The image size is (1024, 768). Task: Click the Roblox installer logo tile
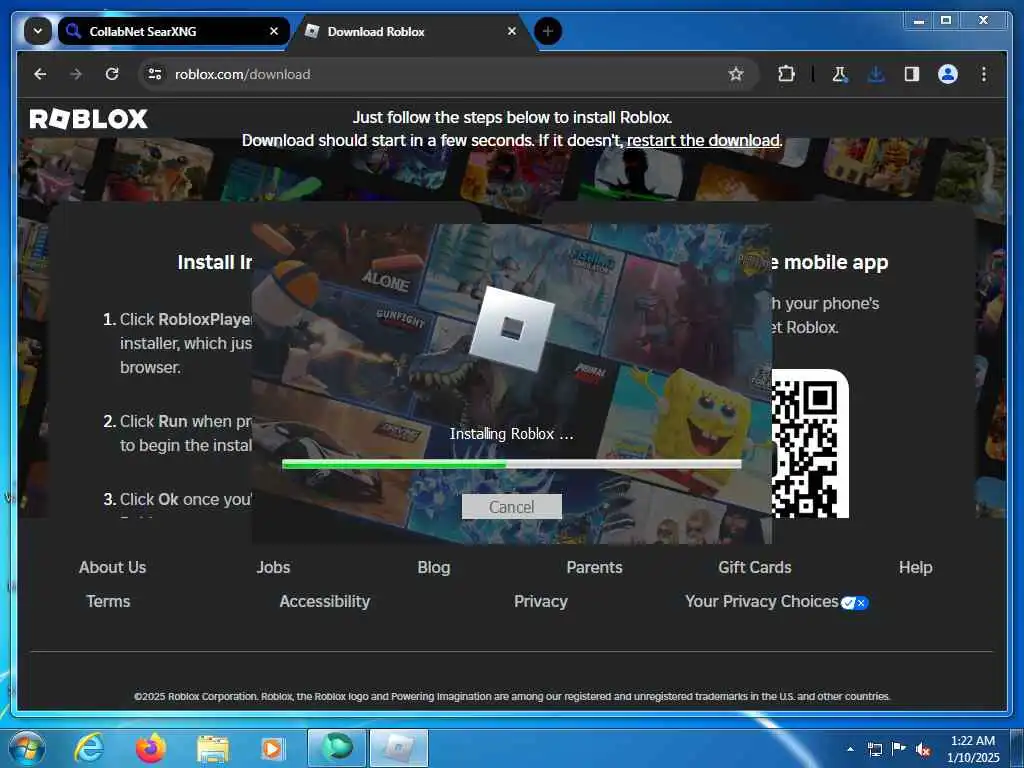point(511,328)
